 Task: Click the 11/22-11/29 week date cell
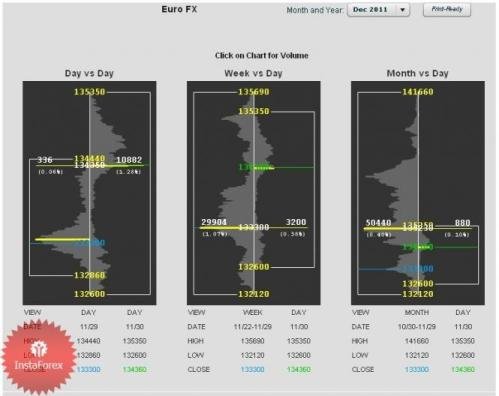click(x=253, y=327)
